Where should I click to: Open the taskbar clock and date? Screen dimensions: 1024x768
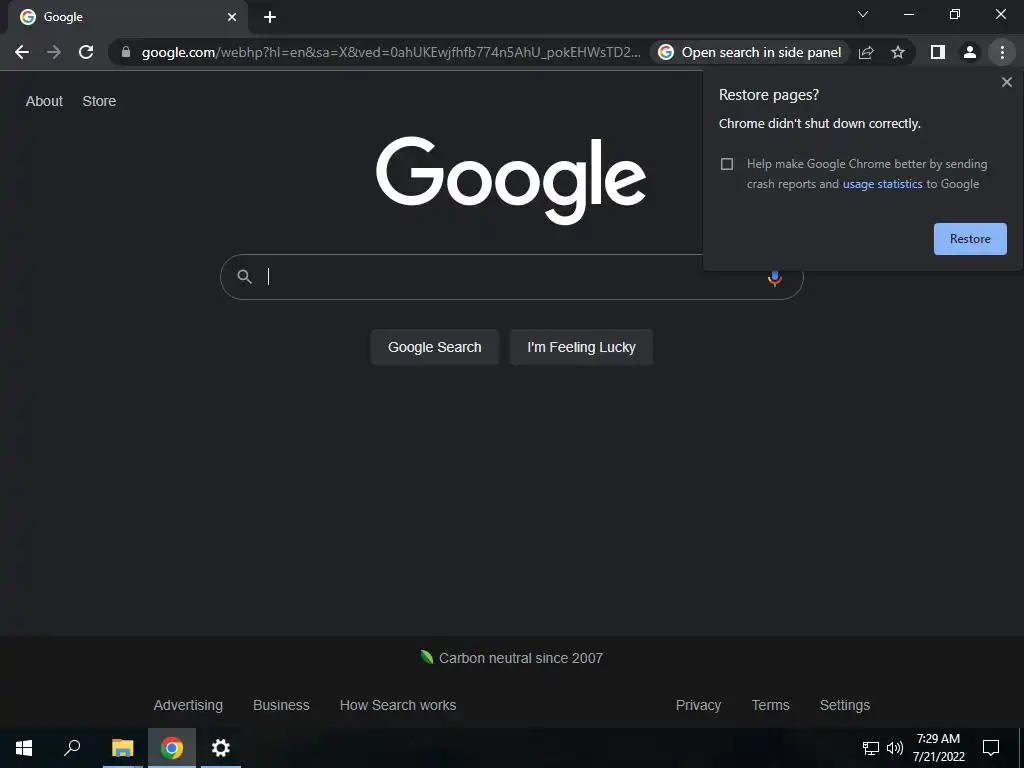938,748
